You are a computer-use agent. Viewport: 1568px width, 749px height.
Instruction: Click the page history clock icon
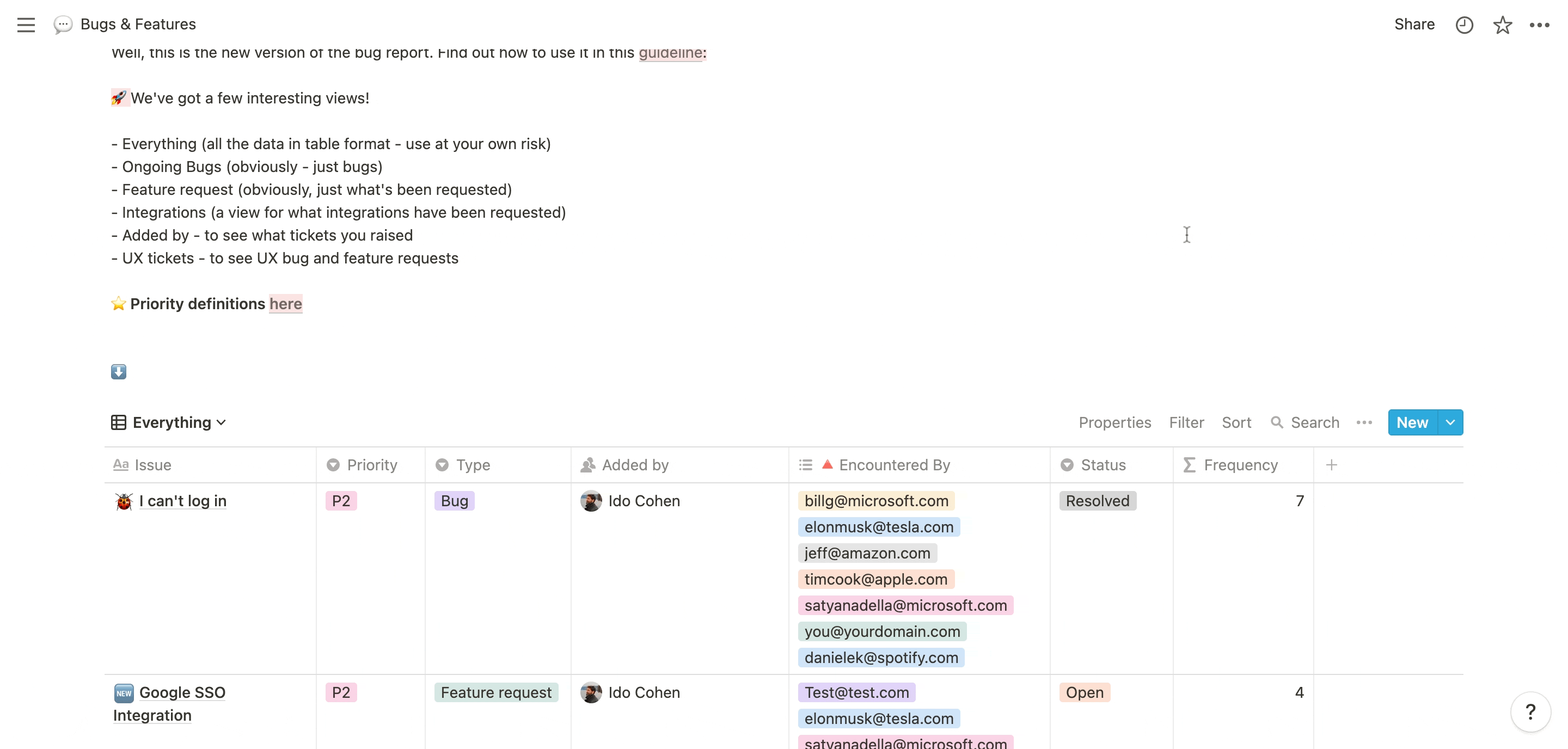click(1464, 24)
